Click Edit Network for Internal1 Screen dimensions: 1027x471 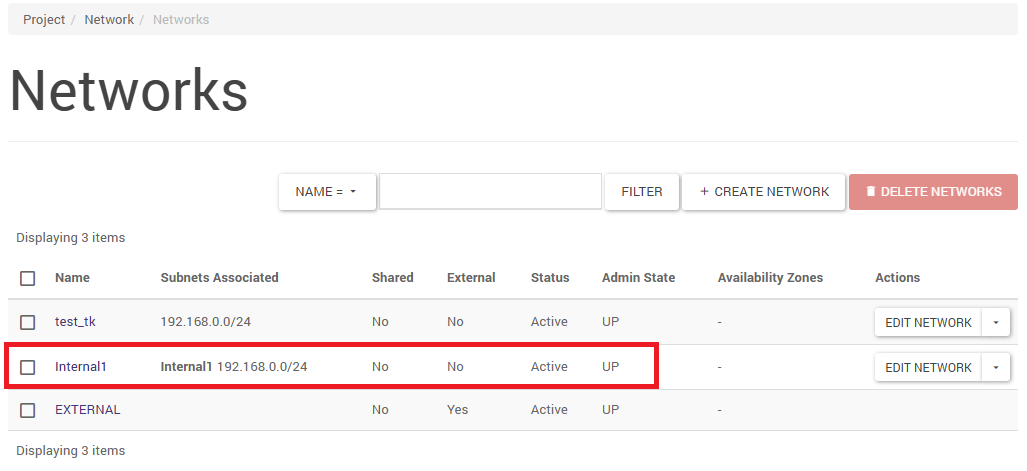coord(928,367)
